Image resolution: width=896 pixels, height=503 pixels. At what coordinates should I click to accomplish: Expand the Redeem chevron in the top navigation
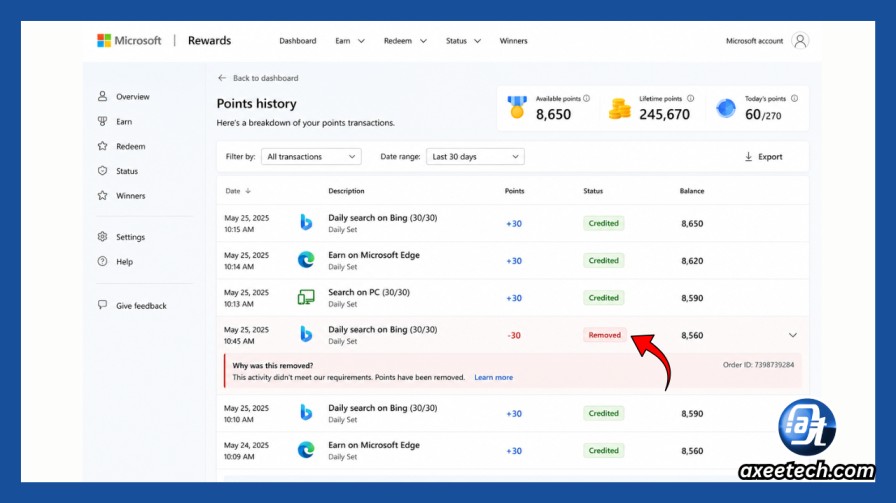tap(423, 41)
